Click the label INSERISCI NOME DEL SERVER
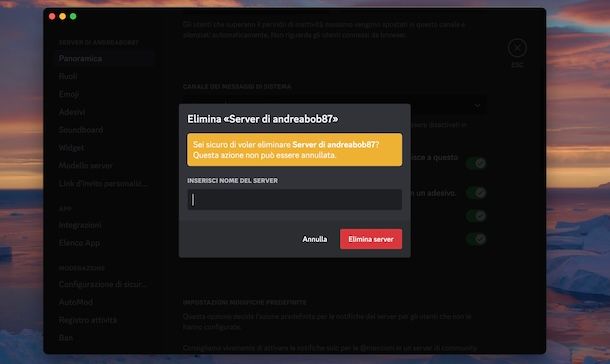Viewport: 610px width, 364px height. pos(232,181)
